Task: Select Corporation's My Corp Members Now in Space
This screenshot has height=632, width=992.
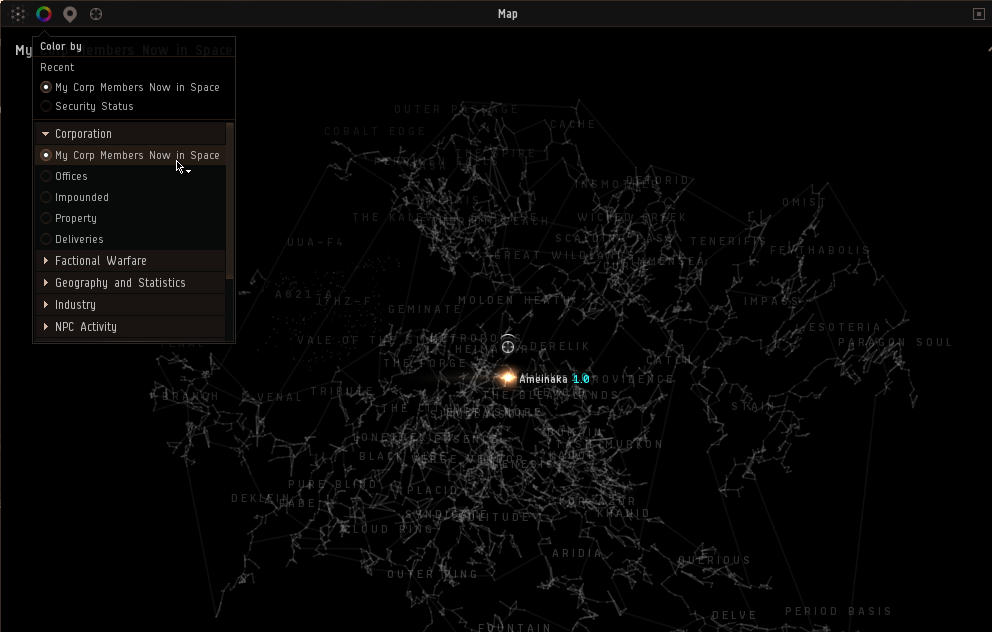Action: [131, 155]
